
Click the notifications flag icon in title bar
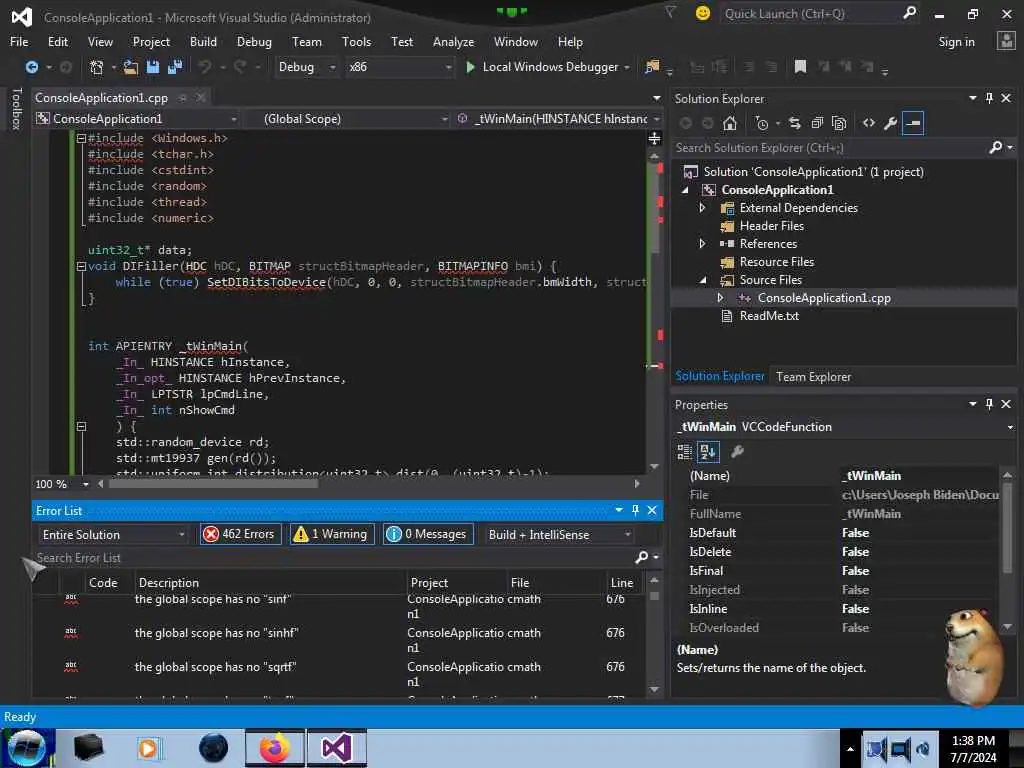point(670,13)
